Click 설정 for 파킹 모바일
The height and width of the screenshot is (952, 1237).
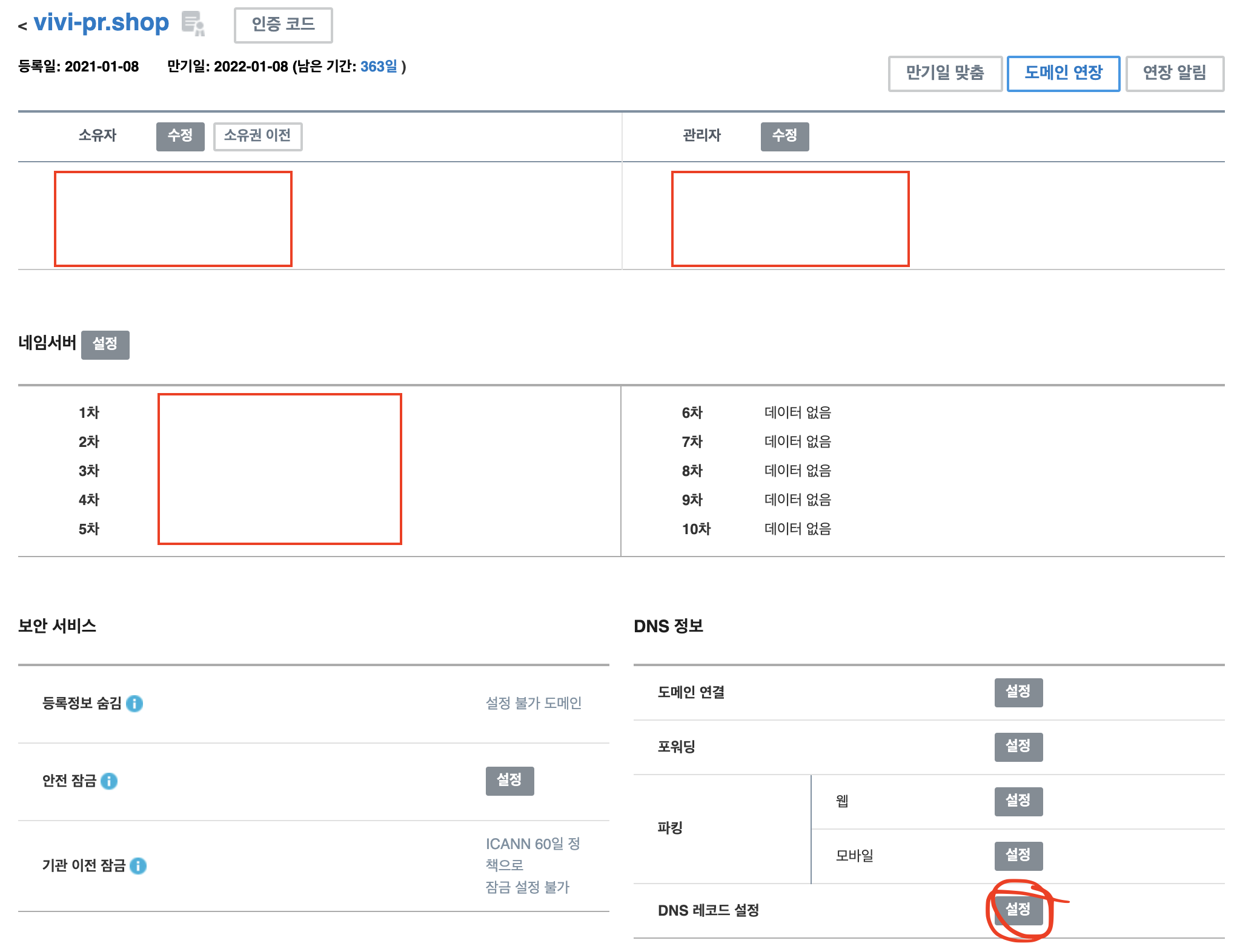pyautogui.click(x=1018, y=855)
